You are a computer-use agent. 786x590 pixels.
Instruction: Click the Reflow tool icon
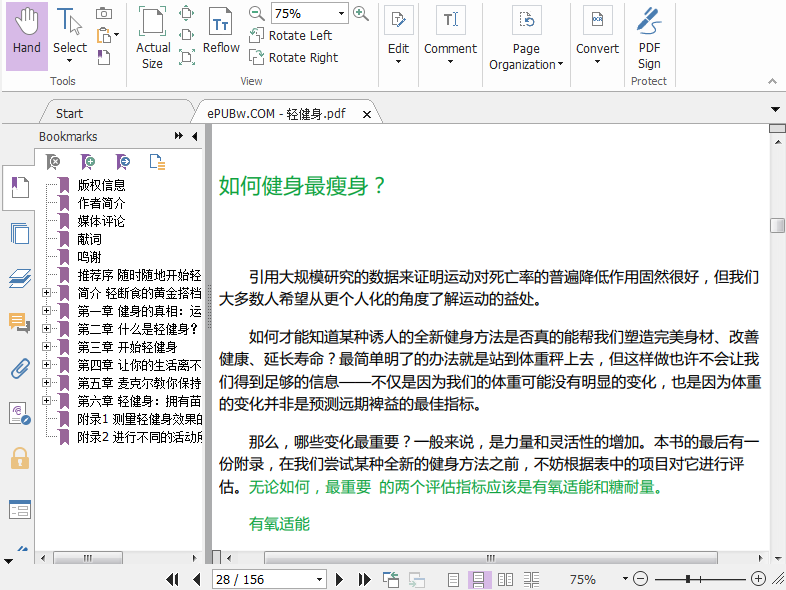(221, 22)
